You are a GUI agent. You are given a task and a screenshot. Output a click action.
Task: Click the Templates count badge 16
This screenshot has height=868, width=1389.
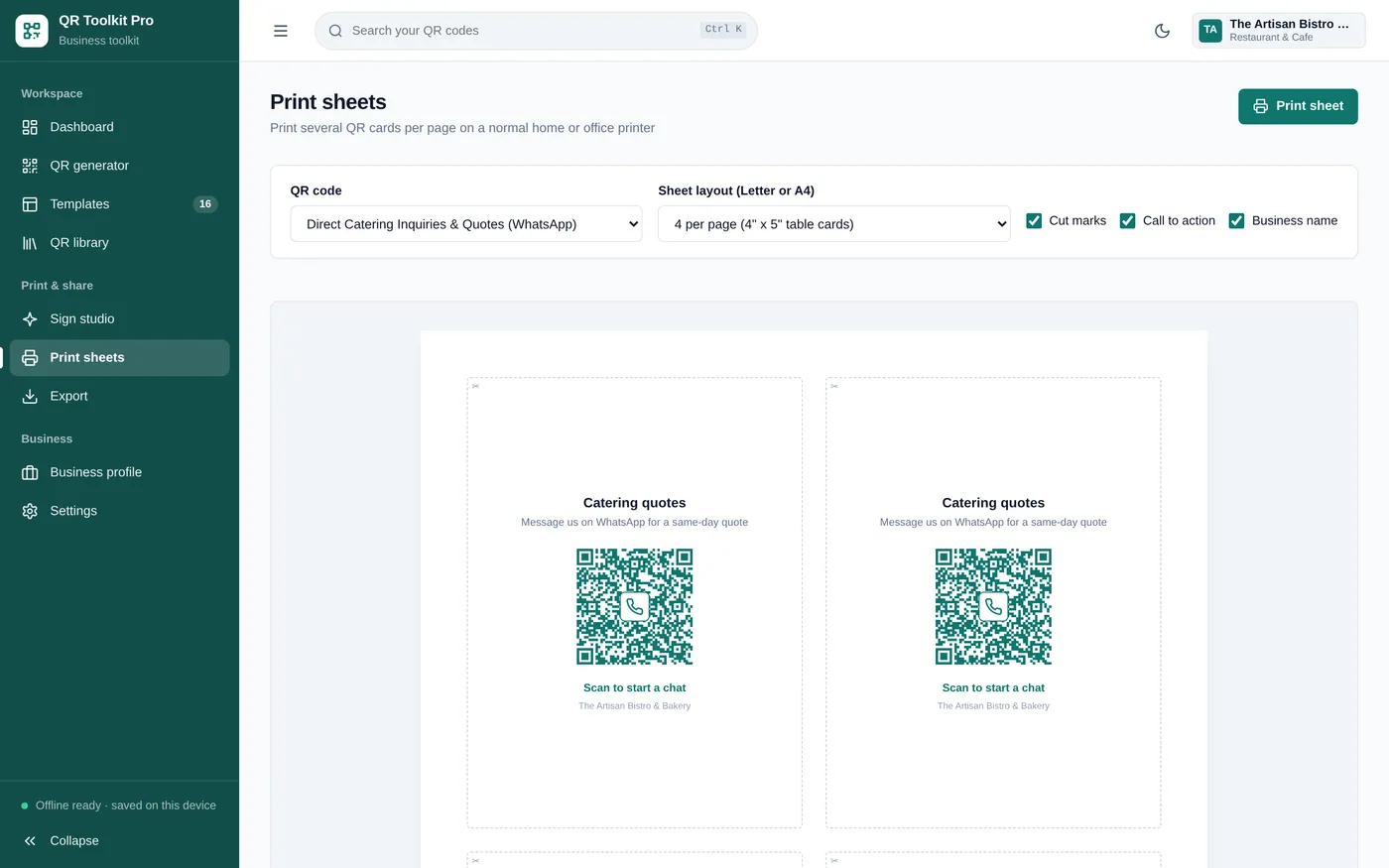tap(205, 204)
